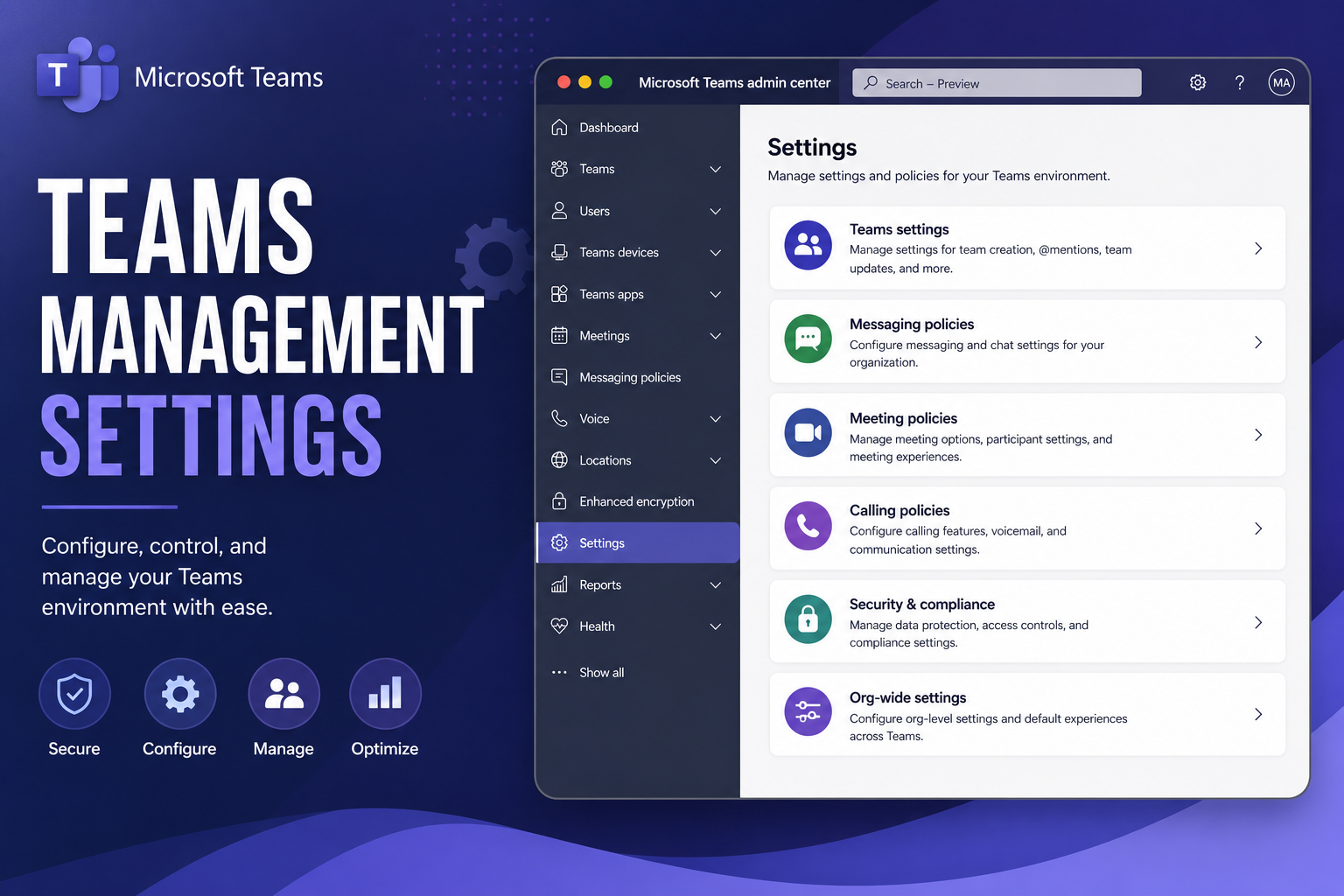Image resolution: width=1344 pixels, height=896 pixels.
Task: Expand the Health chevron
Action: pos(715,626)
